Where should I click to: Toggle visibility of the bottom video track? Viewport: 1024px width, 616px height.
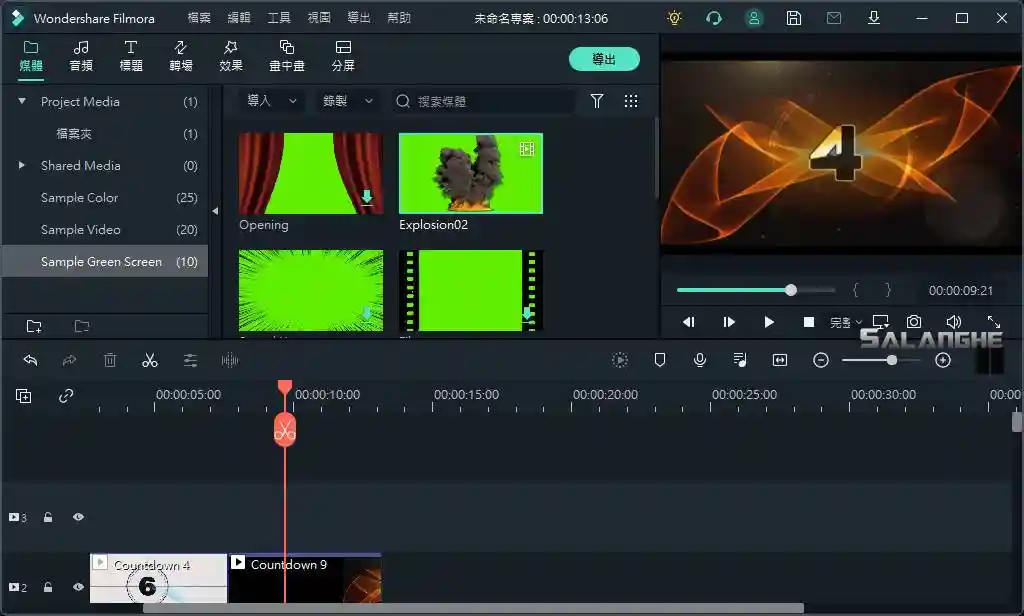point(78,589)
